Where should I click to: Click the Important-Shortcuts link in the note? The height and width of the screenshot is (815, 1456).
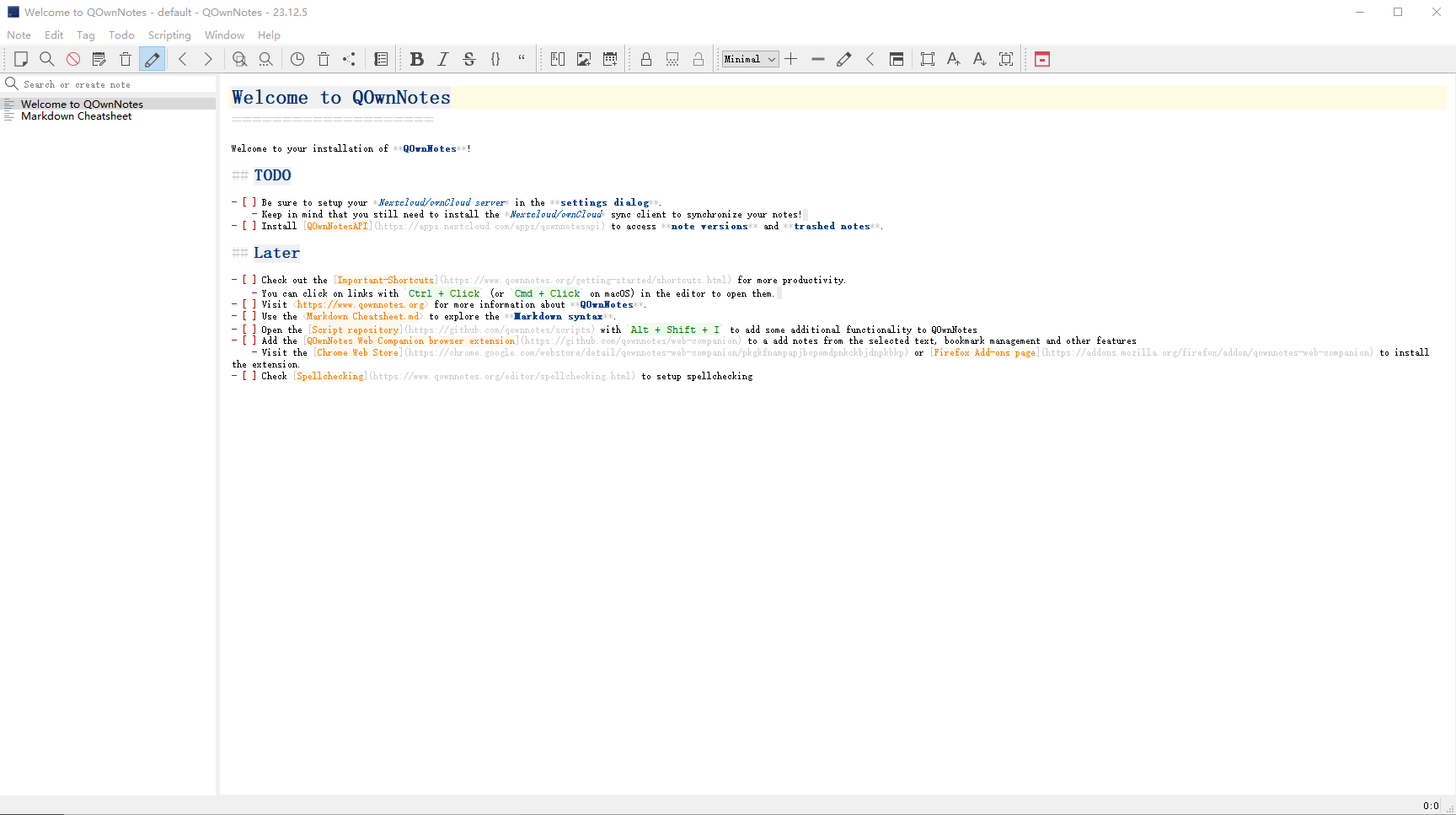click(x=385, y=281)
